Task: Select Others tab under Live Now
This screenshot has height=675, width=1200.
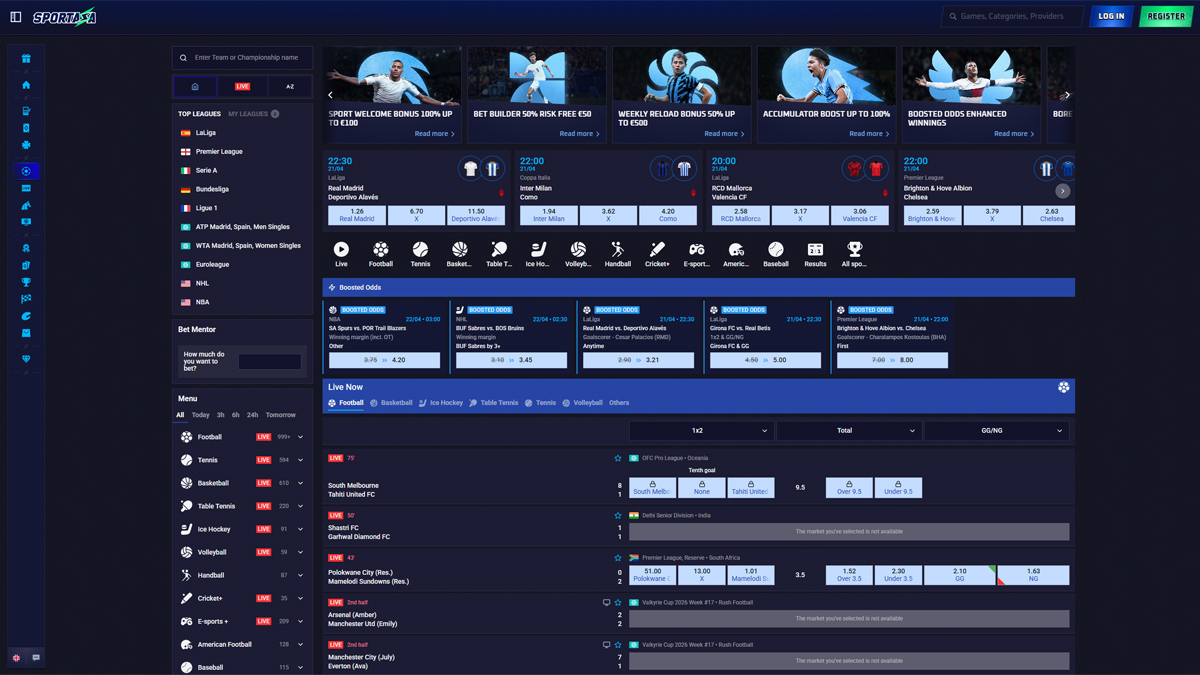Action: [619, 403]
